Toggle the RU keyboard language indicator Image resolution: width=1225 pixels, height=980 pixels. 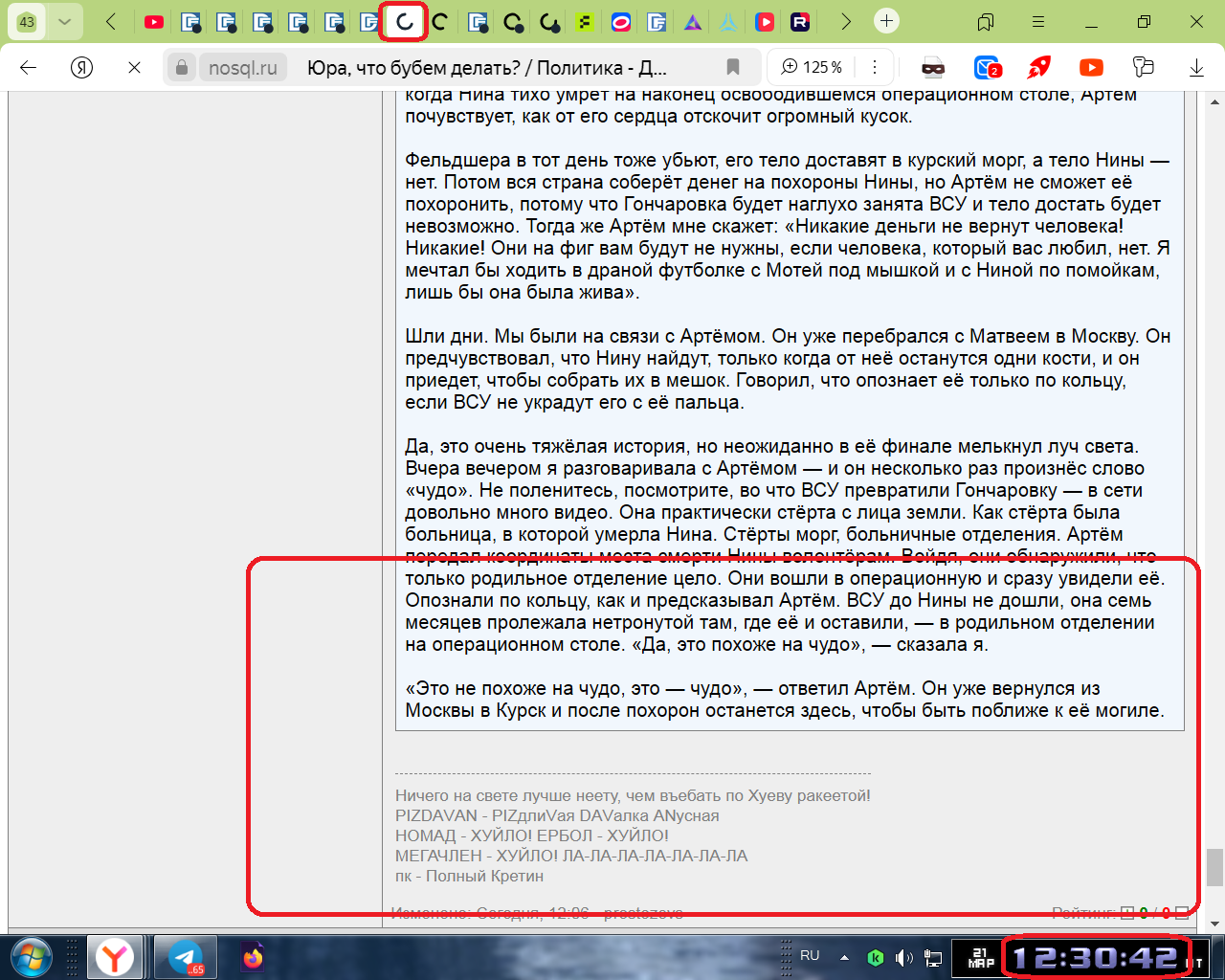click(x=810, y=955)
